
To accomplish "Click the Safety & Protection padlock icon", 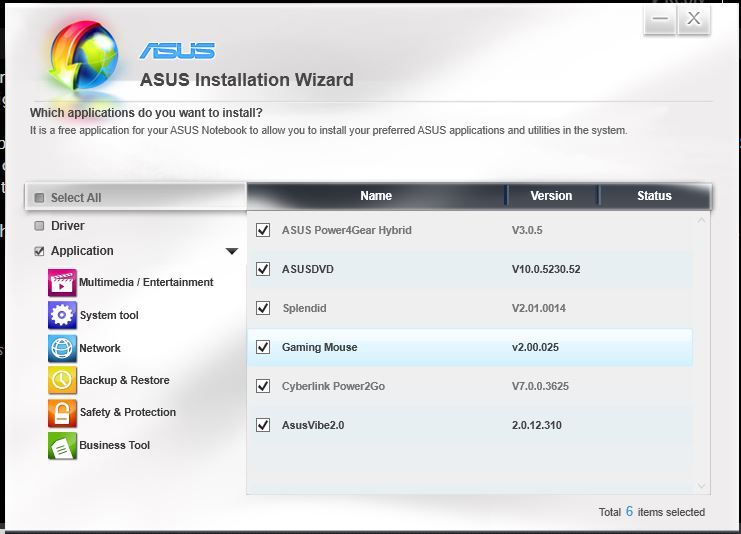I will coord(62,413).
